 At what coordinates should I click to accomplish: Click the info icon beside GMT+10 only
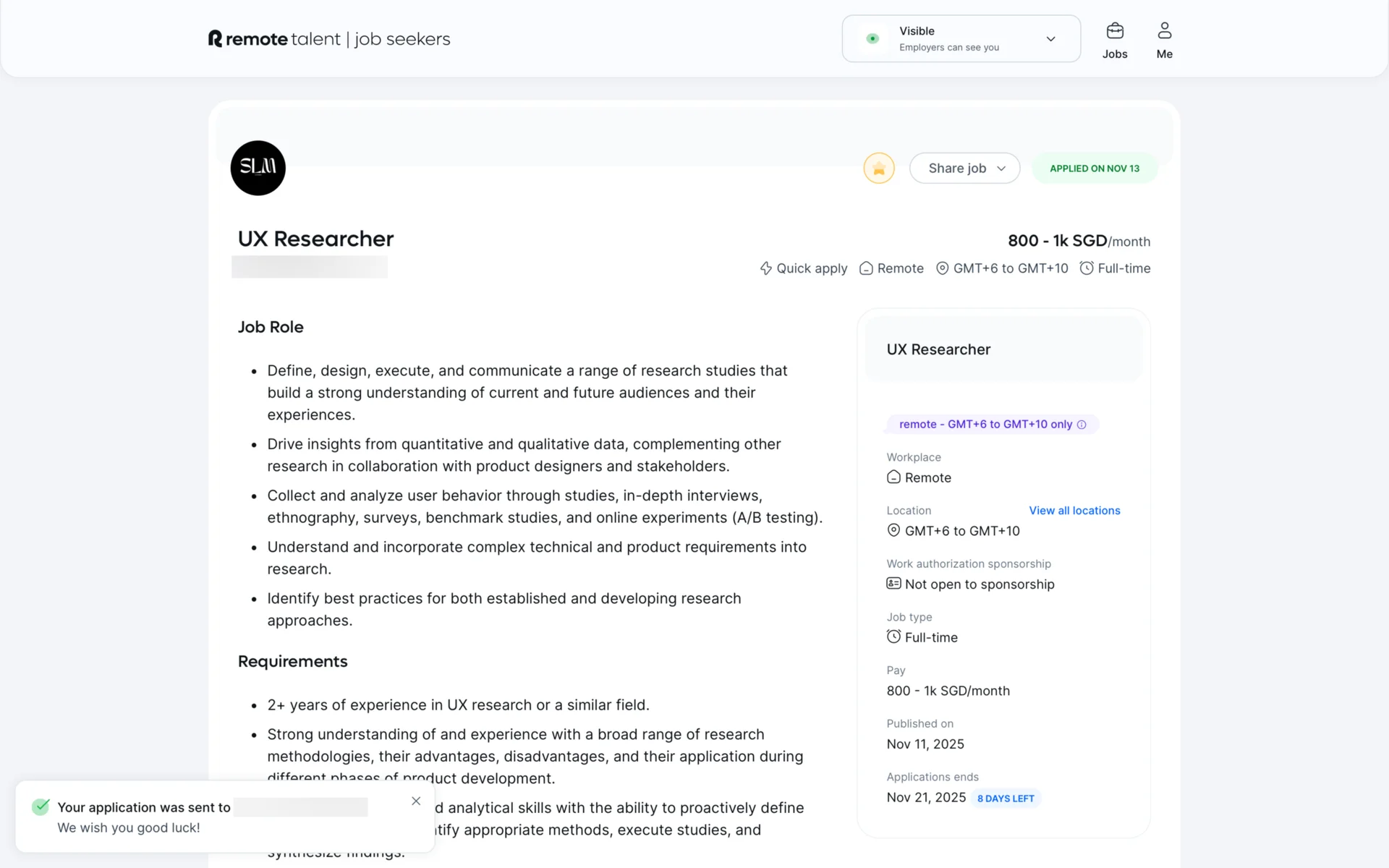pyautogui.click(x=1082, y=425)
